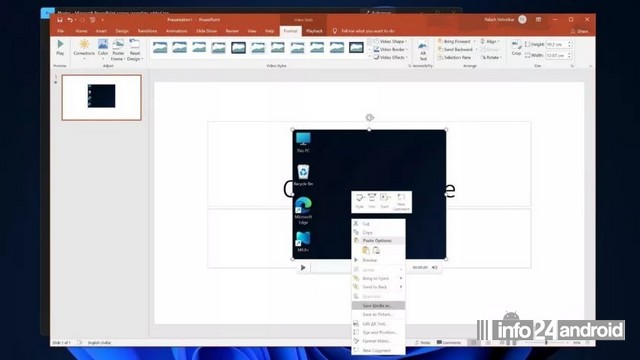Select the Crop tool

(516, 48)
